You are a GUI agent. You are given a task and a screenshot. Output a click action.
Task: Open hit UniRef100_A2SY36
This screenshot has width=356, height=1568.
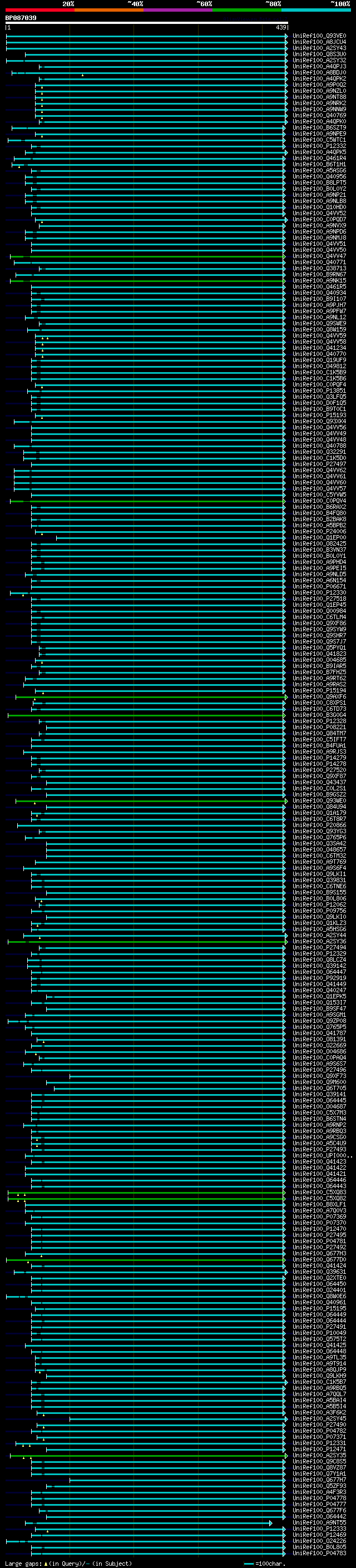[319, 941]
